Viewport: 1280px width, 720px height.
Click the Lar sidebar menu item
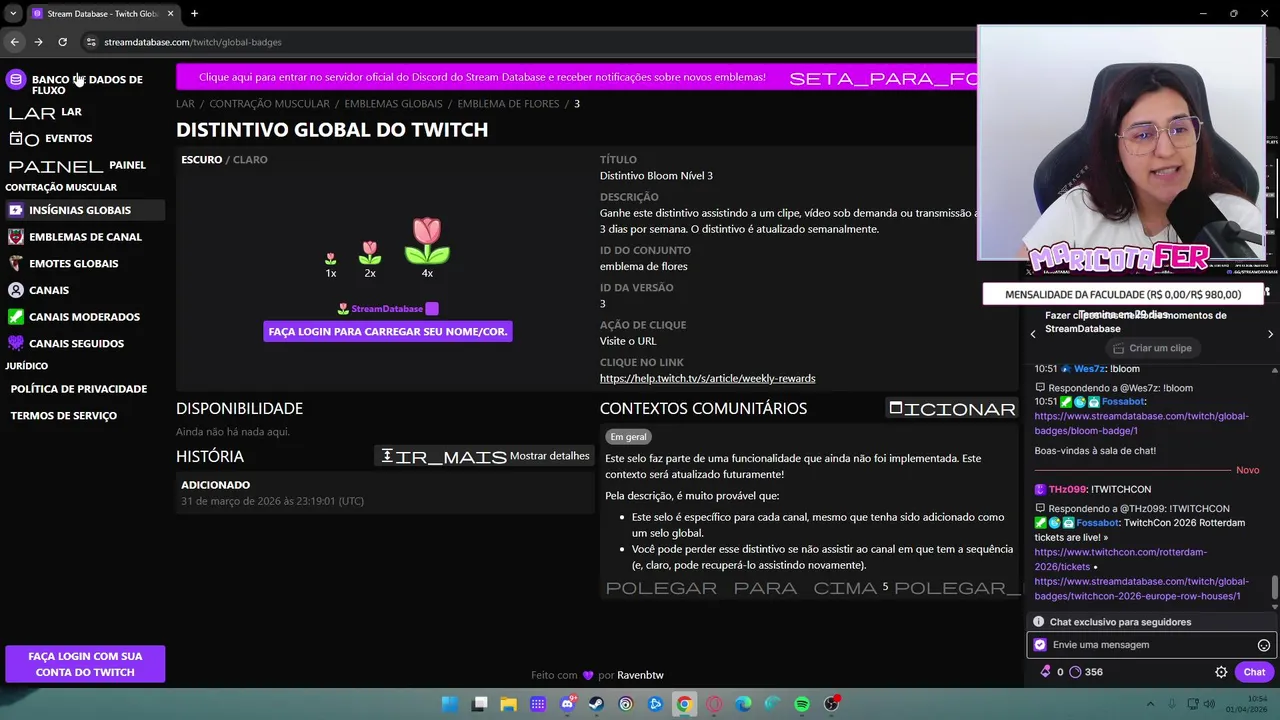[45, 112]
